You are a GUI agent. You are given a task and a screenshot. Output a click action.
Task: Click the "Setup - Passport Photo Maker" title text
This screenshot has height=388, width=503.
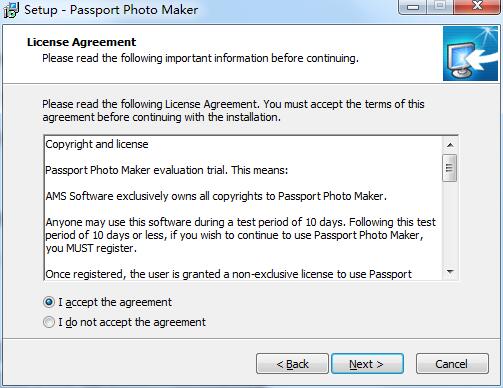click(x=111, y=10)
